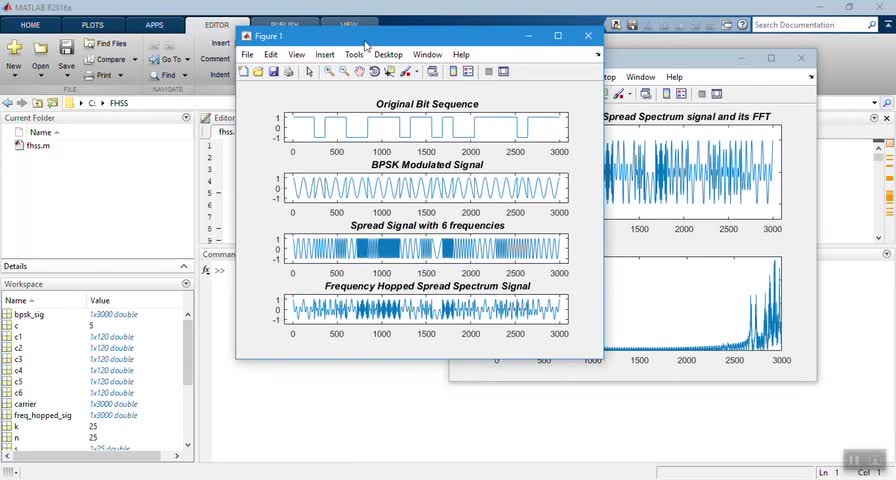Click Insert Legend icon in Figure 1
This screenshot has width=896, height=480.
[x=468, y=71]
